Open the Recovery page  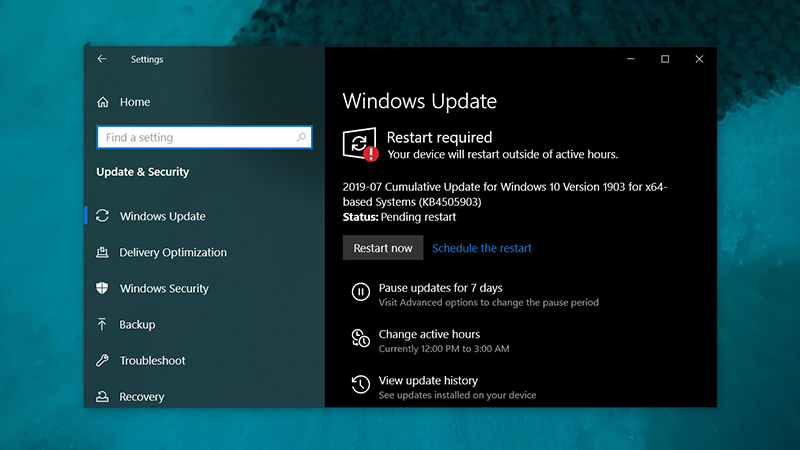(x=142, y=397)
